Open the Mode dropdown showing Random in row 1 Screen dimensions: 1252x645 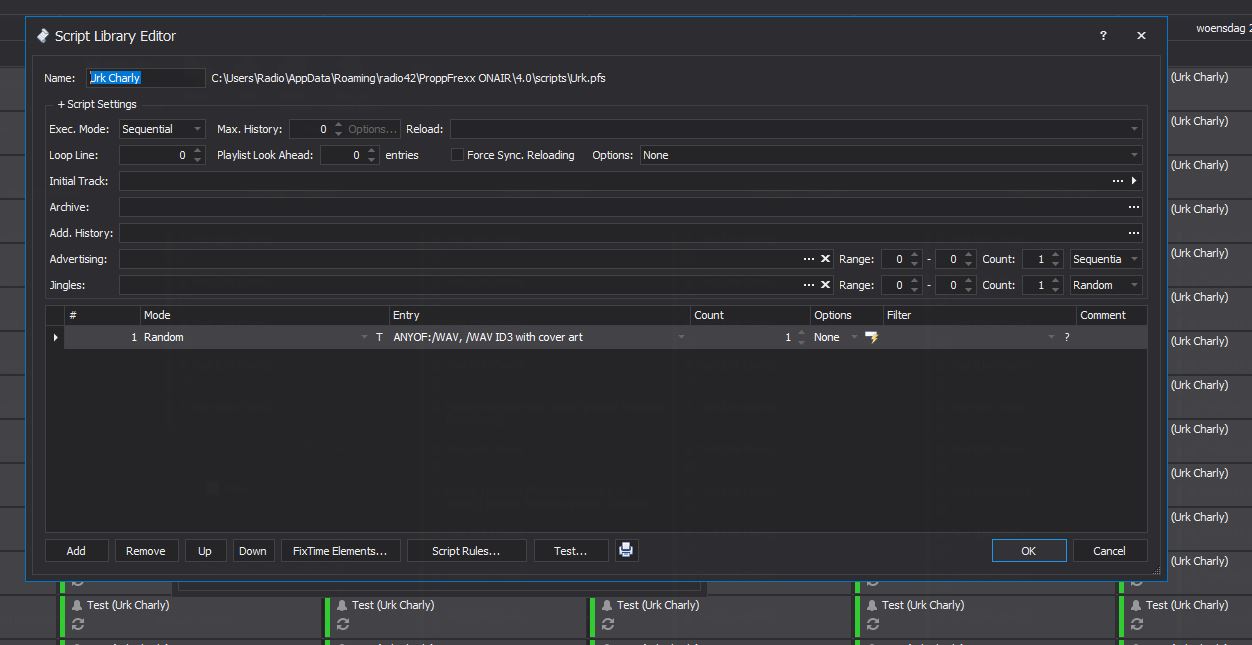(x=364, y=338)
